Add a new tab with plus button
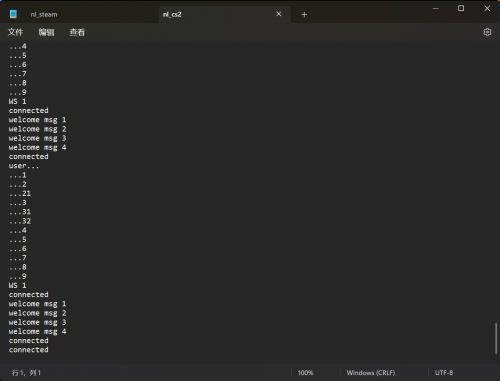 pos(304,14)
